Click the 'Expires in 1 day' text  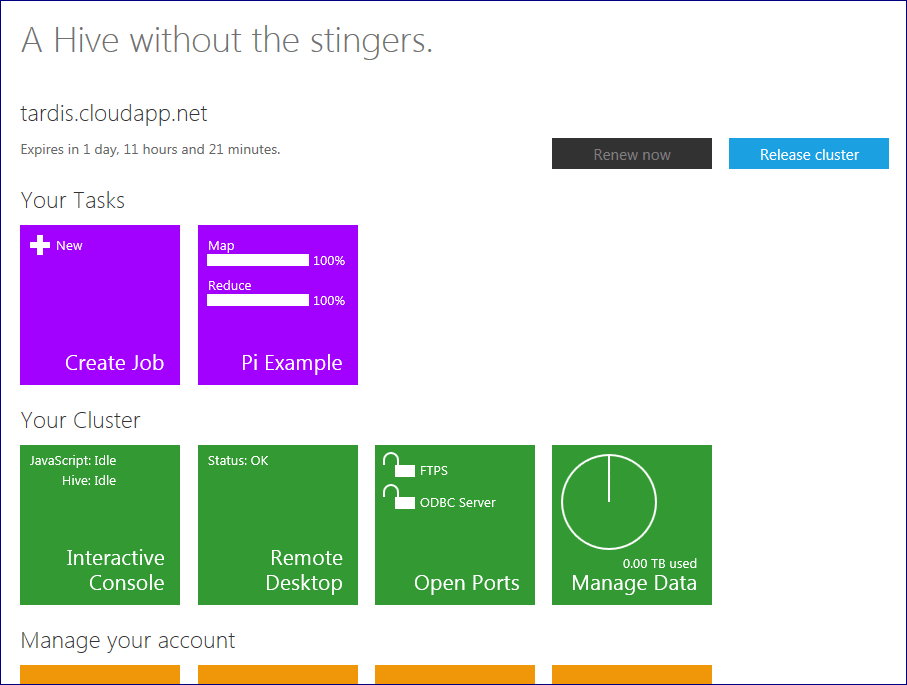pyautogui.click(x=150, y=149)
